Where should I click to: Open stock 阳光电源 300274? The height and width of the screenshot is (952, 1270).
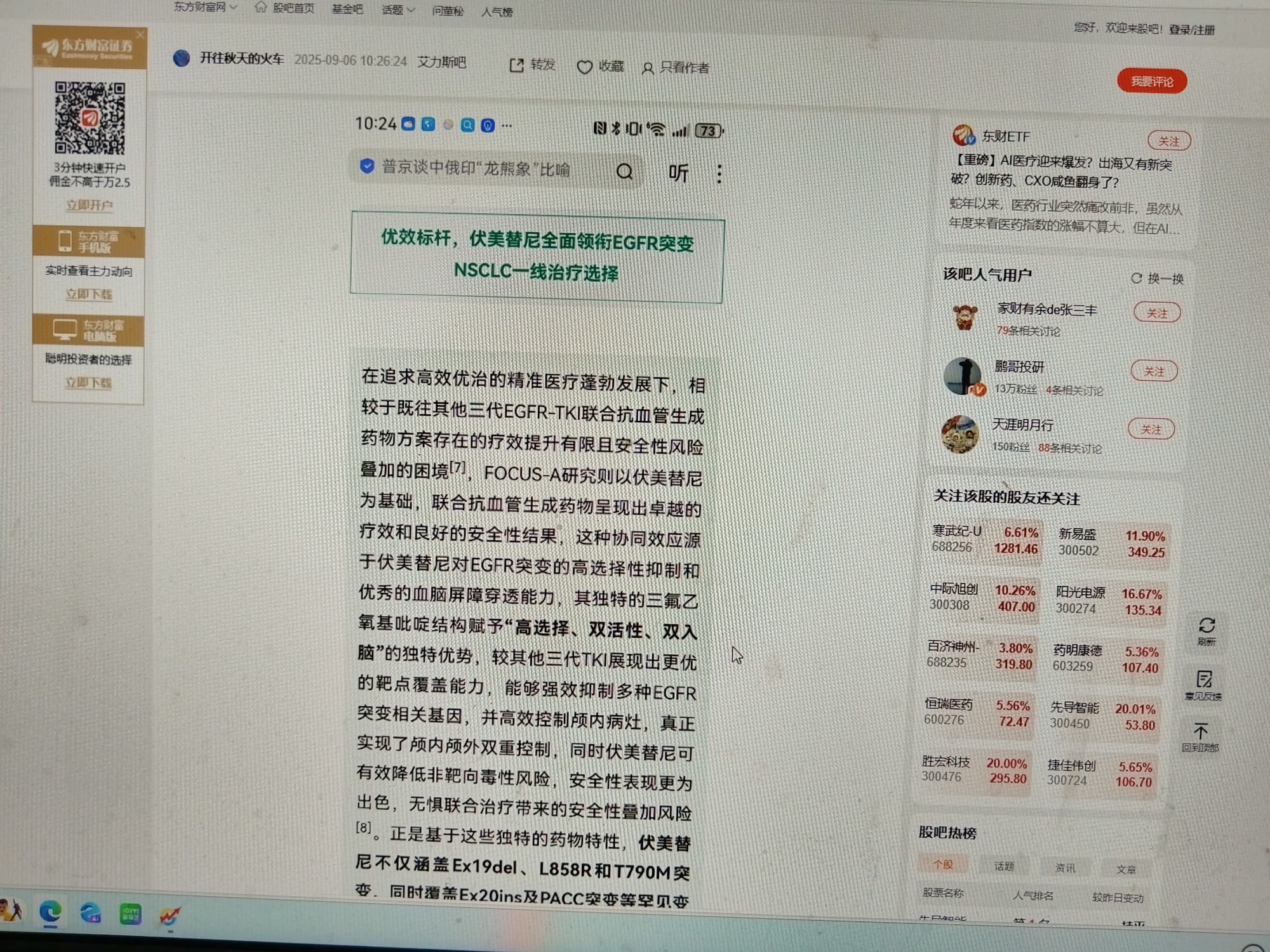point(1109,601)
